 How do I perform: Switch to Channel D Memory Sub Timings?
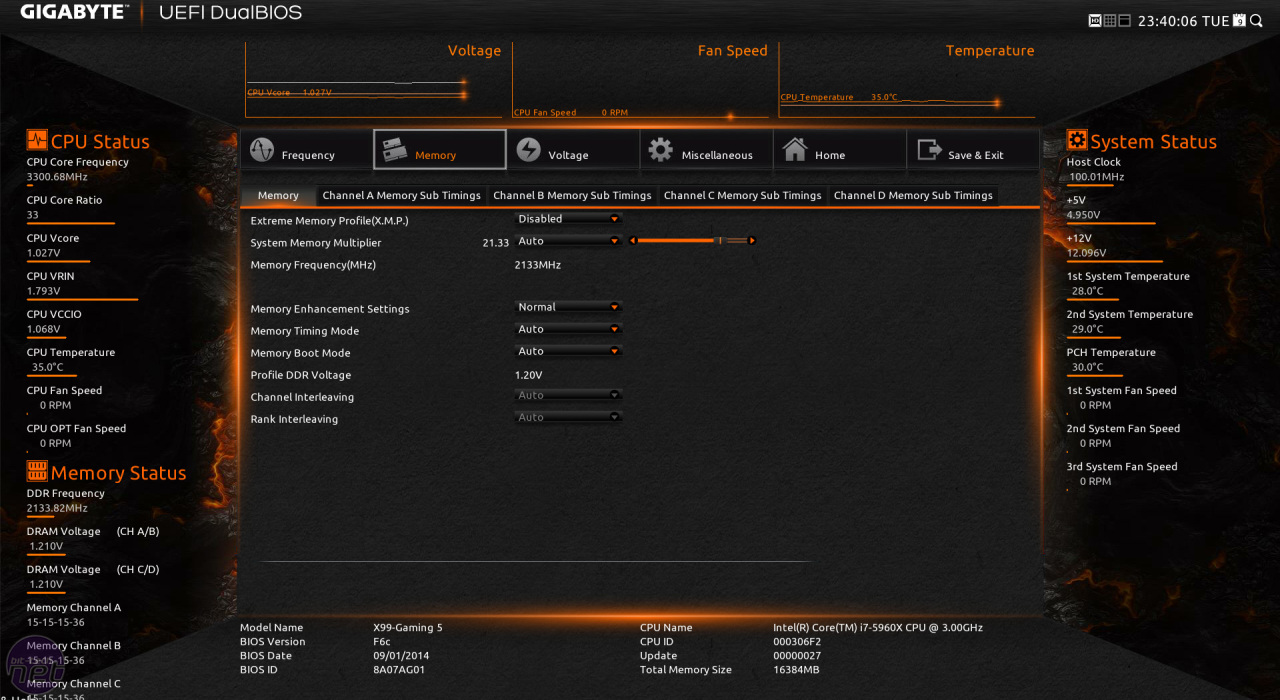(913, 195)
